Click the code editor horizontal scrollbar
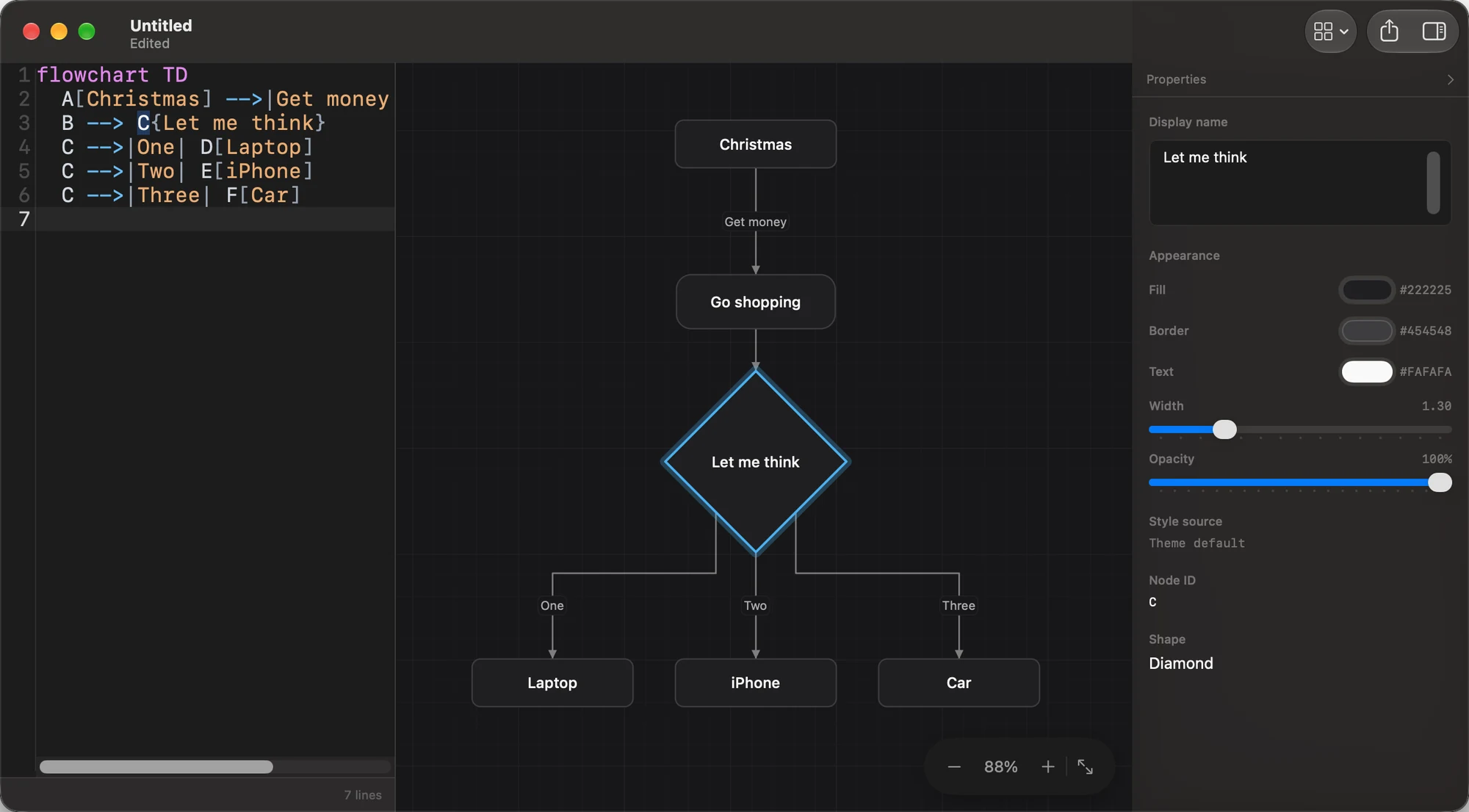The image size is (1469, 812). (156, 766)
